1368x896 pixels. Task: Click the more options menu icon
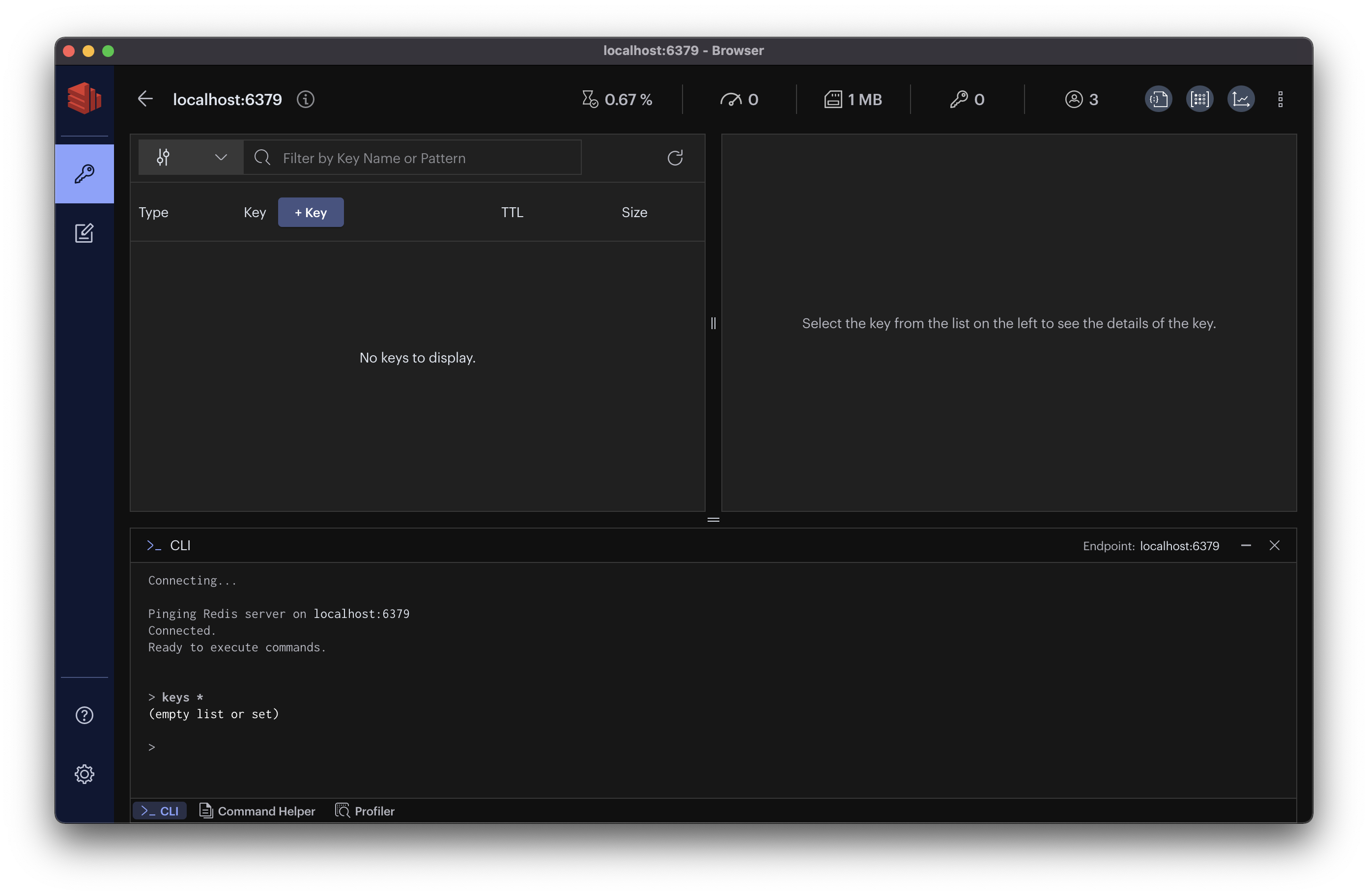point(1281,99)
